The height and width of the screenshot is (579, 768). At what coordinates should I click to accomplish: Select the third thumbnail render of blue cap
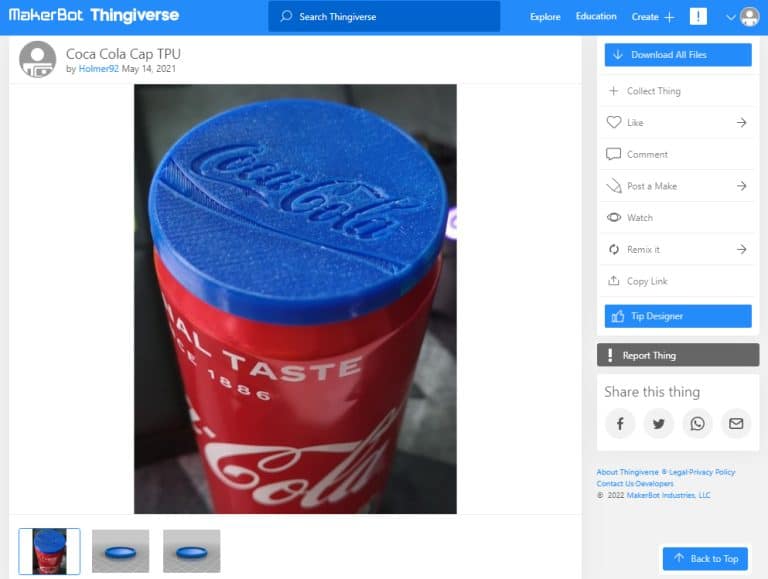(x=192, y=551)
